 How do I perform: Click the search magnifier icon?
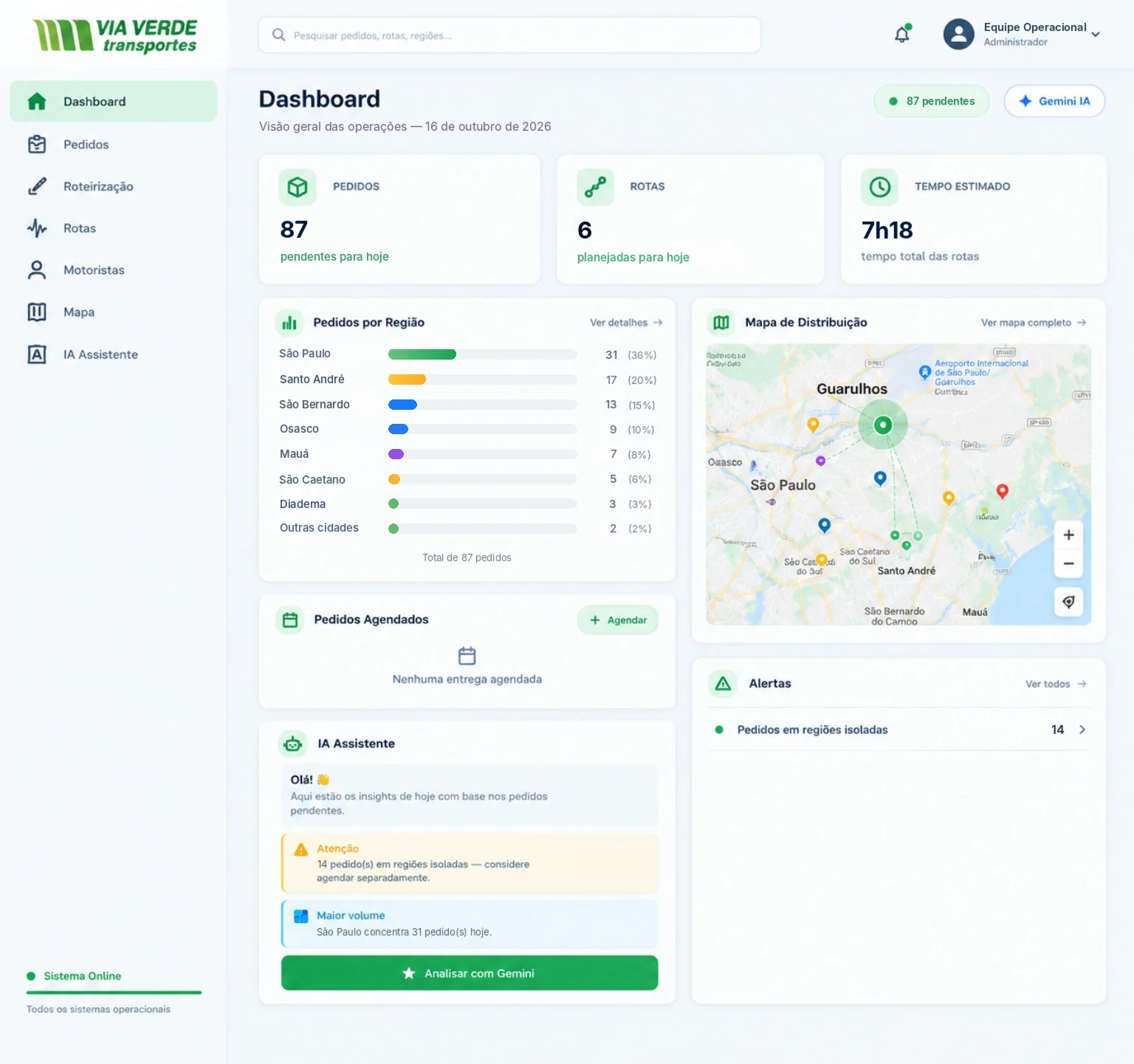278,35
